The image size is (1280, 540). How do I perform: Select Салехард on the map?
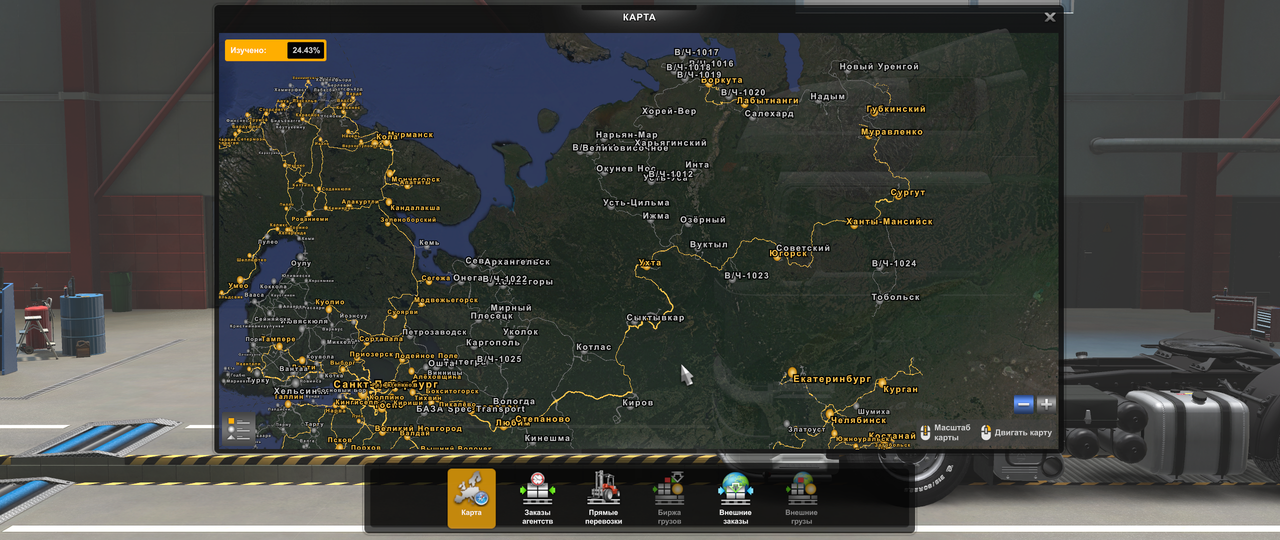click(770, 114)
